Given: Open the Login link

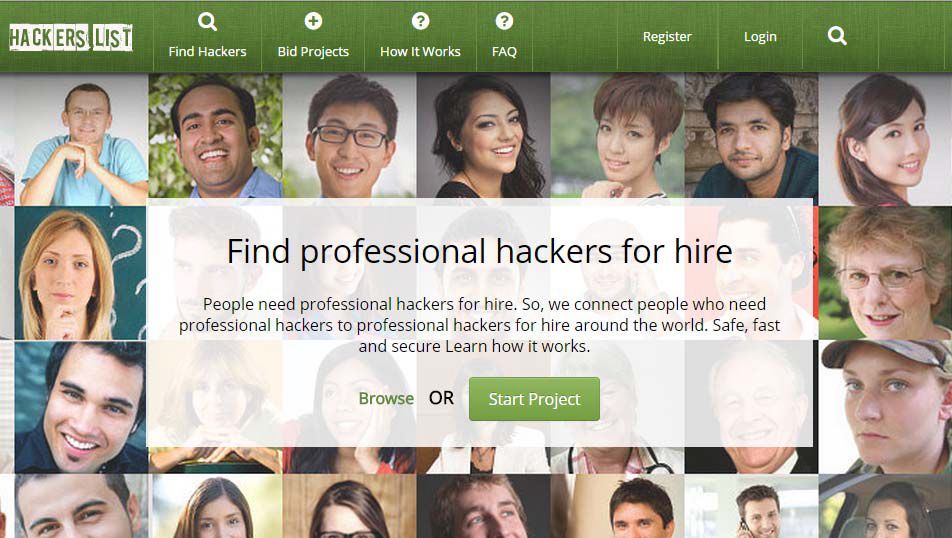Looking at the screenshot, I should (x=760, y=36).
